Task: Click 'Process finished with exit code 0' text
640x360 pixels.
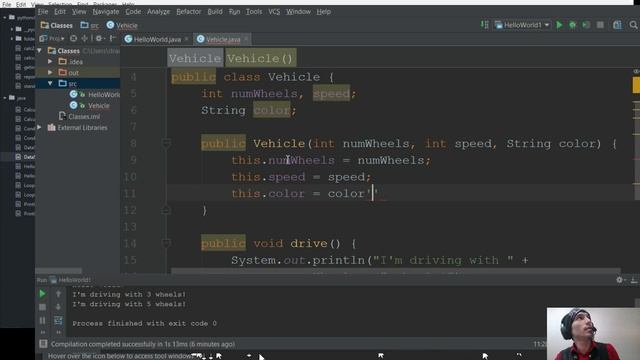Action: click(x=144, y=323)
